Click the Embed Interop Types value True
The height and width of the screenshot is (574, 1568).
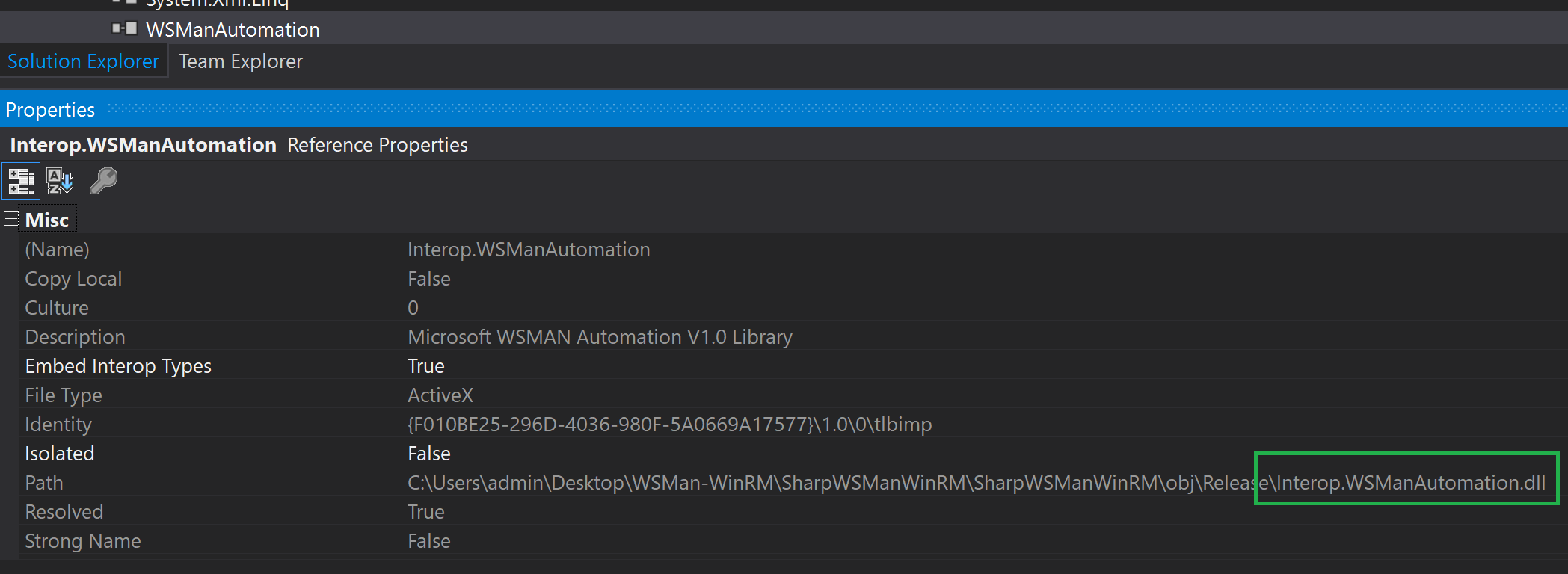[426, 366]
